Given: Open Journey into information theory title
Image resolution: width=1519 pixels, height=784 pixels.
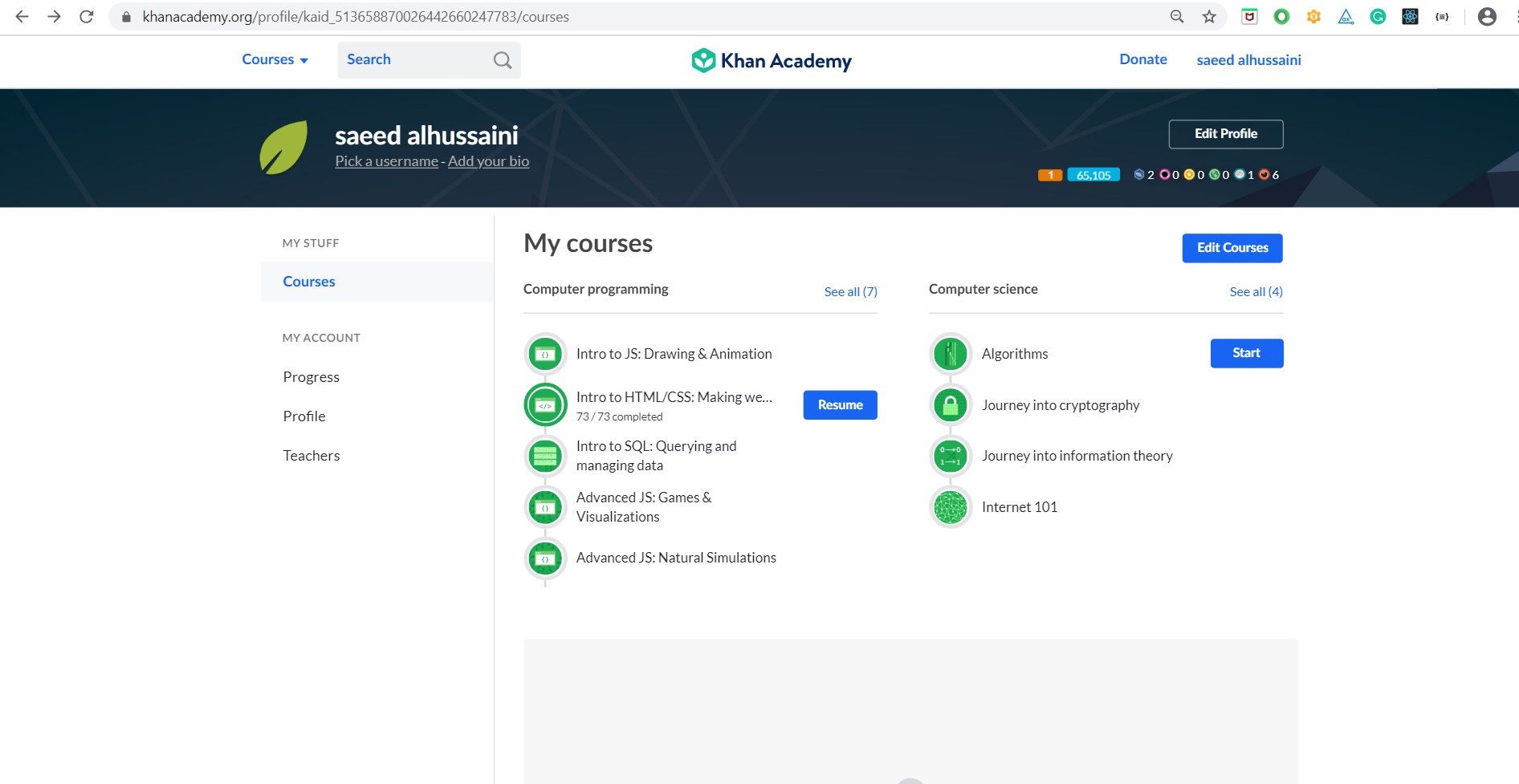Looking at the screenshot, I should [x=1077, y=456].
